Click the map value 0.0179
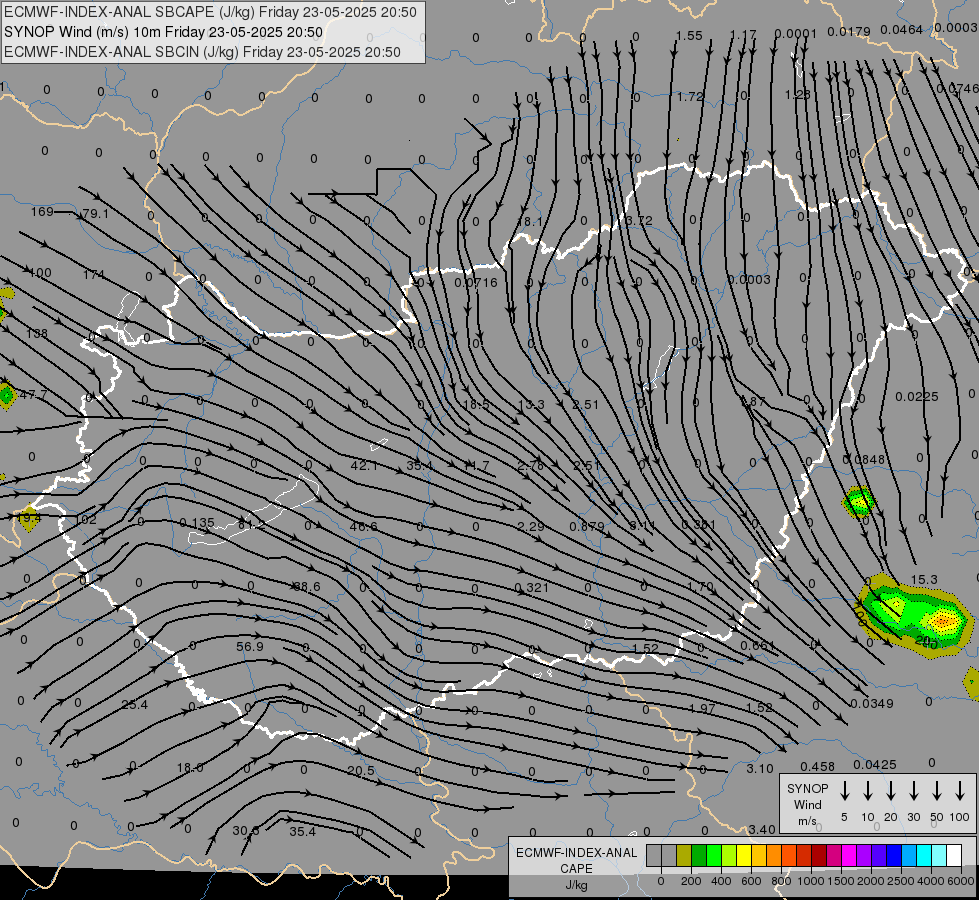Image resolution: width=979 pixels, height=900 pixels. tap(849, 31)
